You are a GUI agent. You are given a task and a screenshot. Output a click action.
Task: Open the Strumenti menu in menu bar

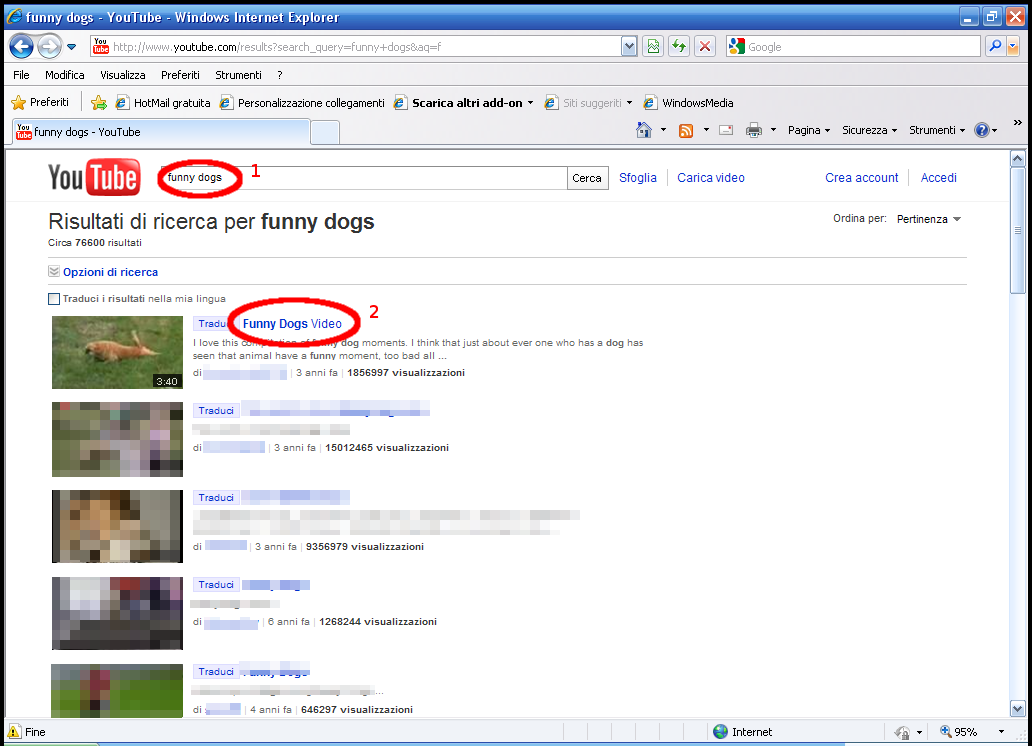(x=238, y=75)
